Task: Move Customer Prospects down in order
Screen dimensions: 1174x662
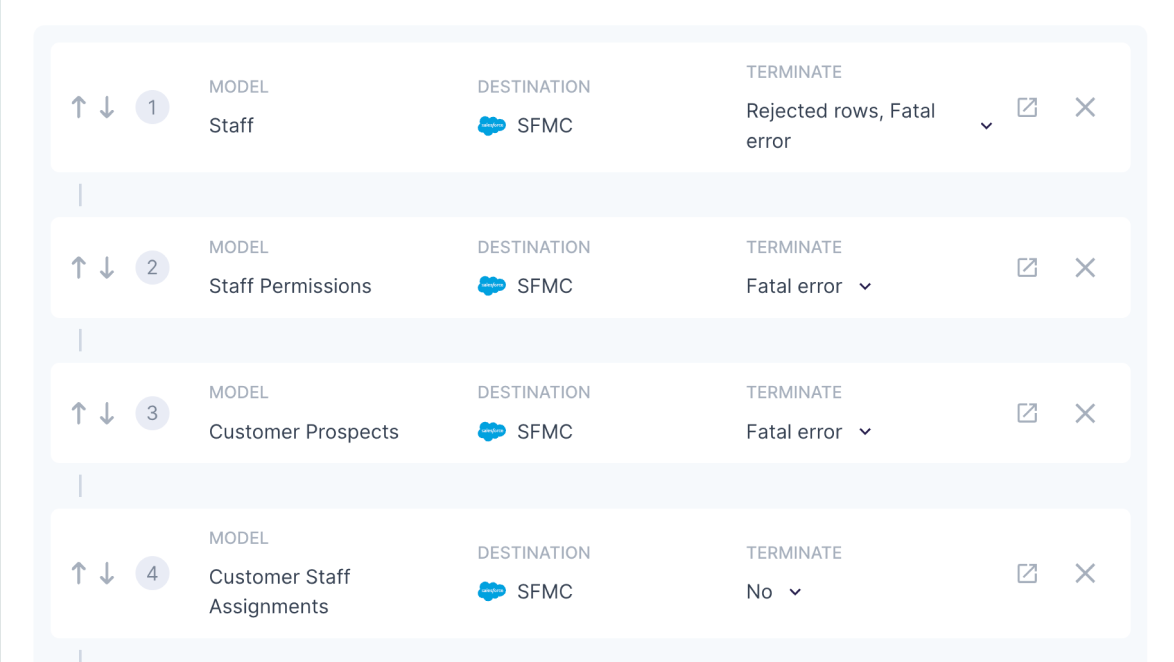Action: click(107, 413)
